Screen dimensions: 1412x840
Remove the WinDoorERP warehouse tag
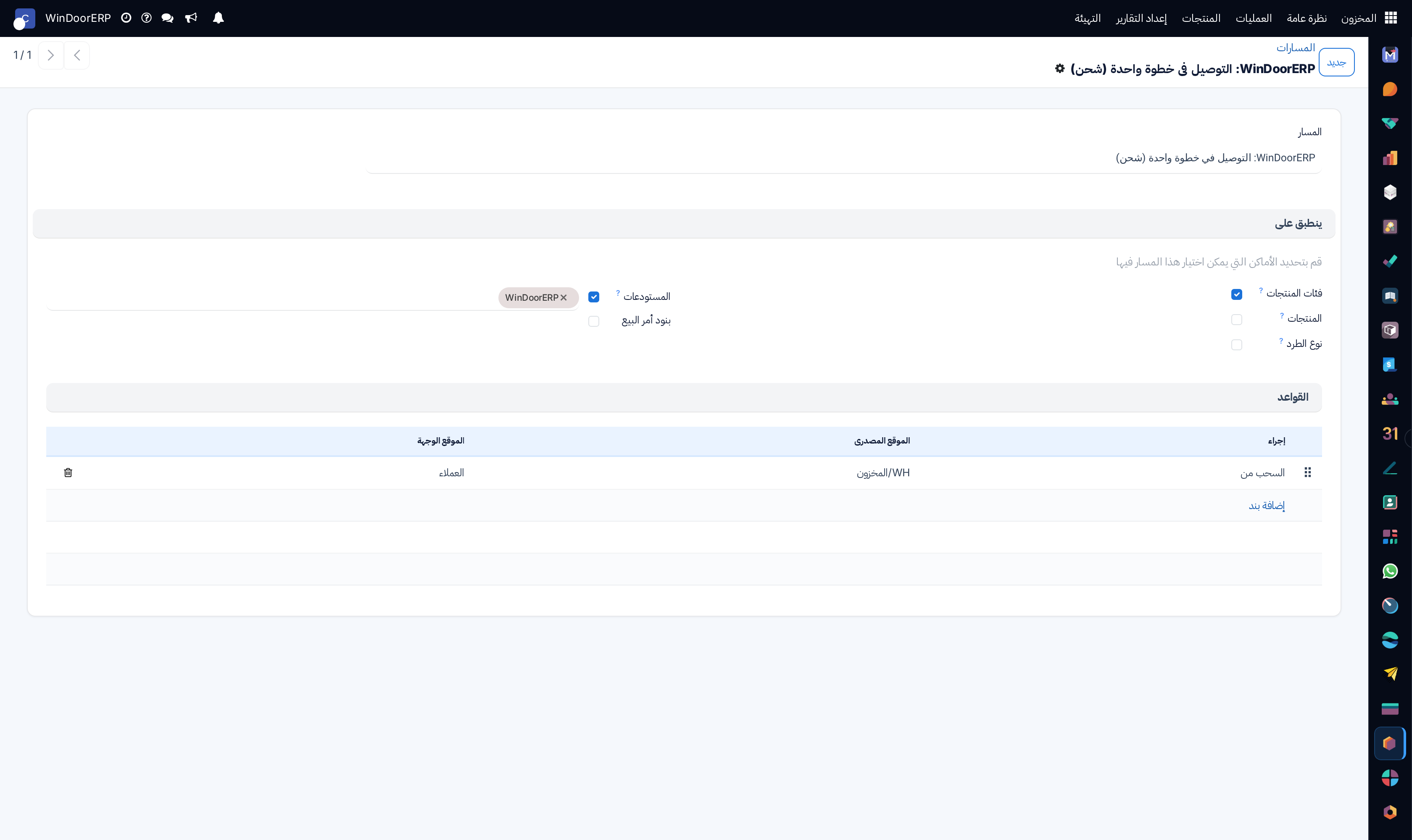click(564, 298)
